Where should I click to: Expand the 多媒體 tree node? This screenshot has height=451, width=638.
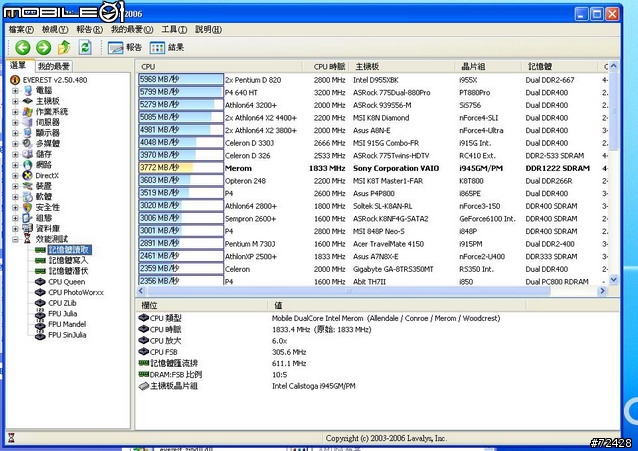[15, 143]
